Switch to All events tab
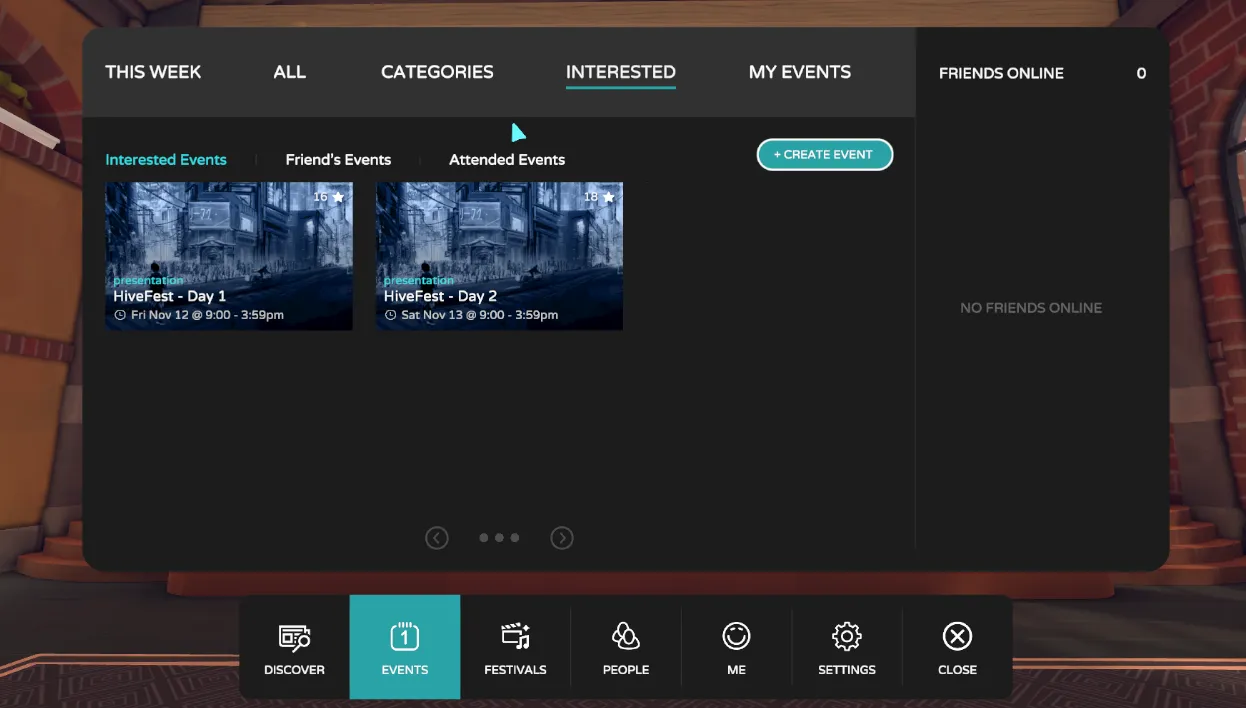 289,72
